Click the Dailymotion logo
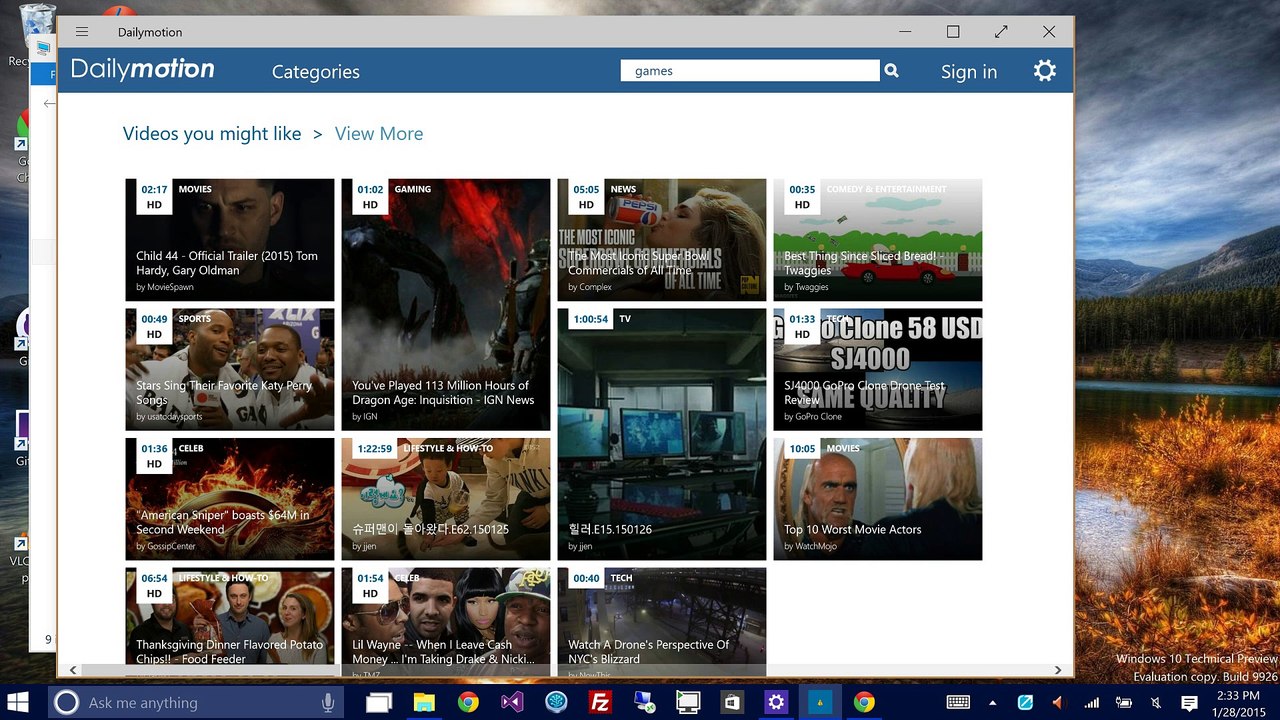Screen dimensions: 1280x720 143,69
